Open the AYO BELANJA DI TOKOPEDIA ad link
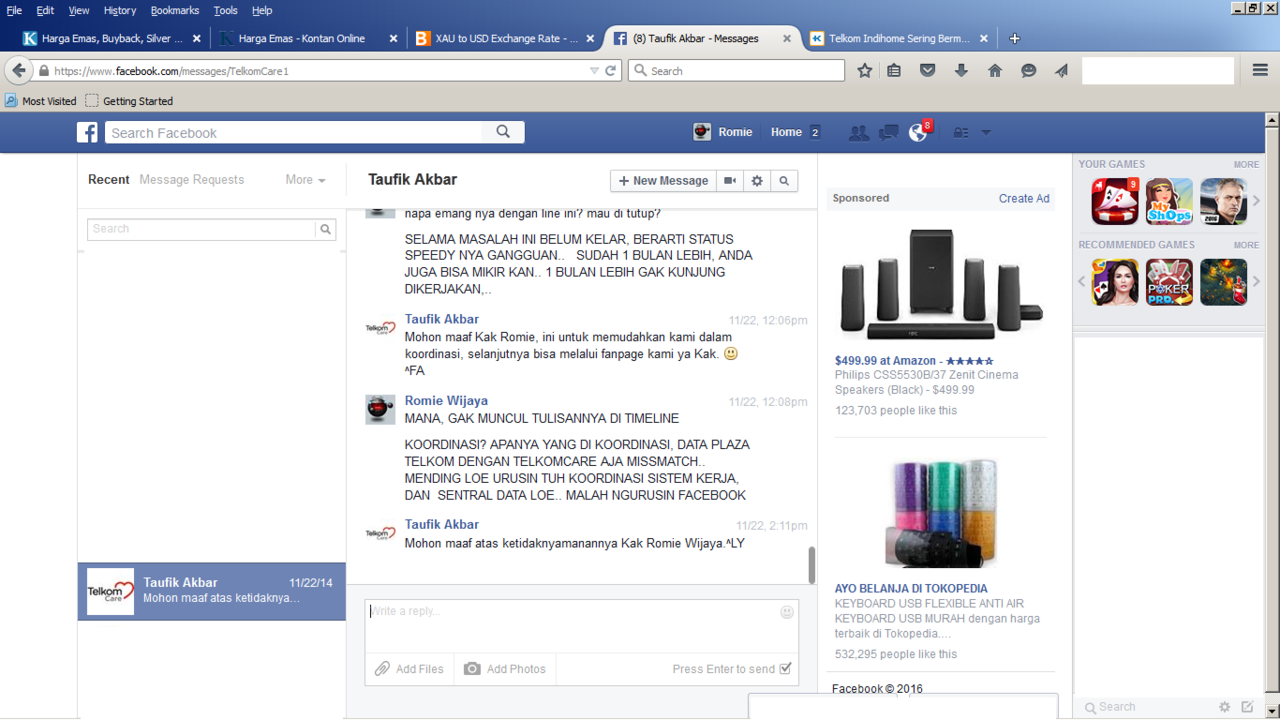Screen dimensions: 1280x720 pyautogui.click(x=911, y=589)
